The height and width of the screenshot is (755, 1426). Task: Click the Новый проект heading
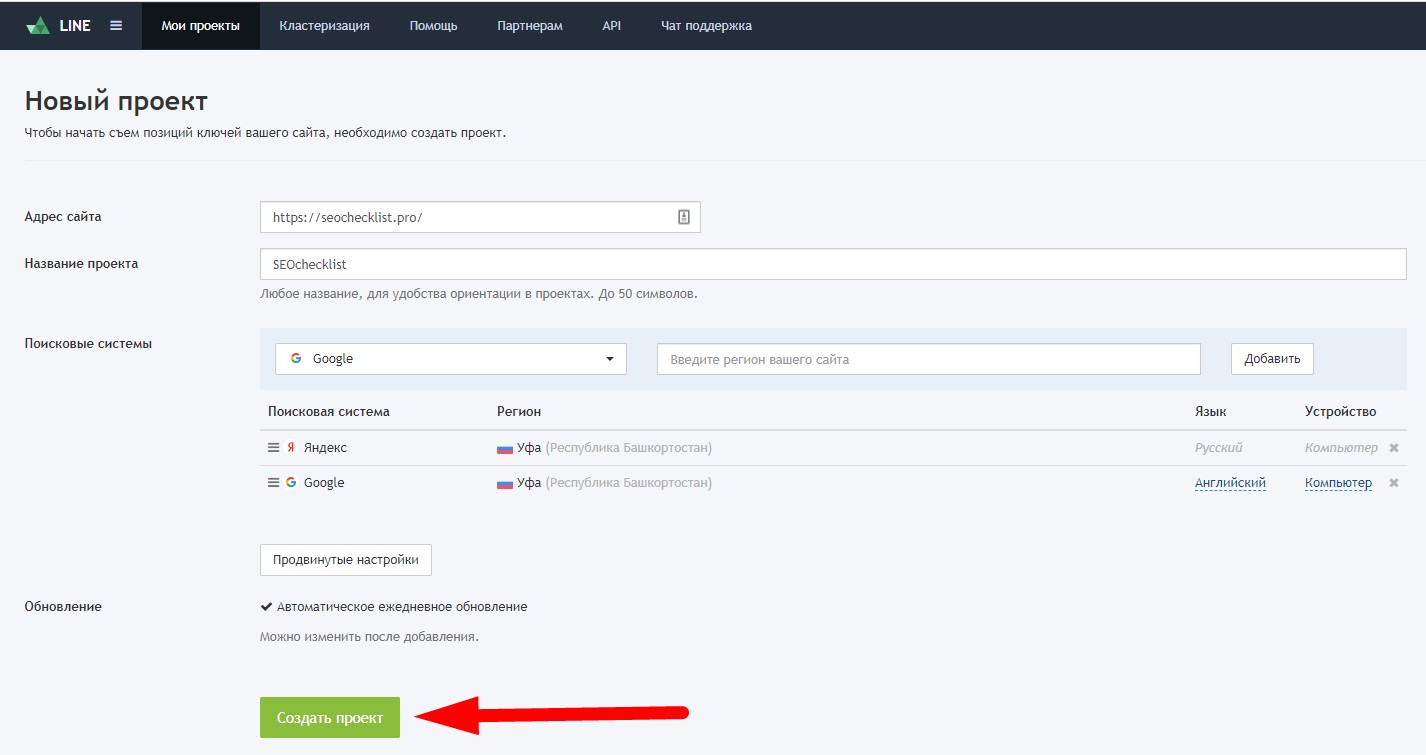116,101
